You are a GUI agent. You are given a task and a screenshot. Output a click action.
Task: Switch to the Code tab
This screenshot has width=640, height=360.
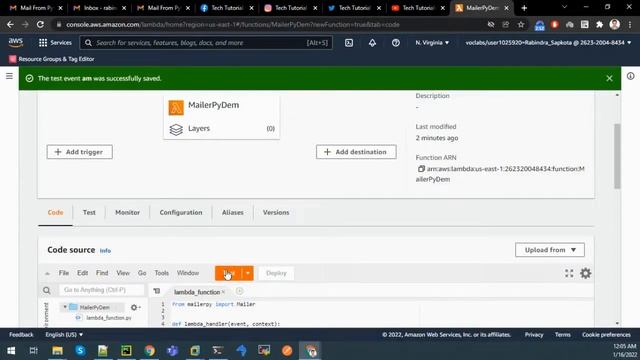coord(55,212)
